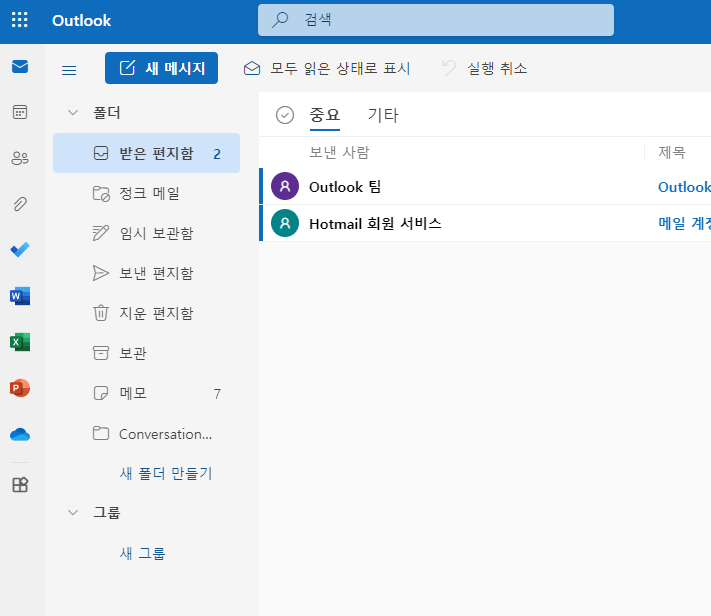Collapse the 폴더 section chevron
This screenshot has width=711, height=616.
click(x=73, y=112)
